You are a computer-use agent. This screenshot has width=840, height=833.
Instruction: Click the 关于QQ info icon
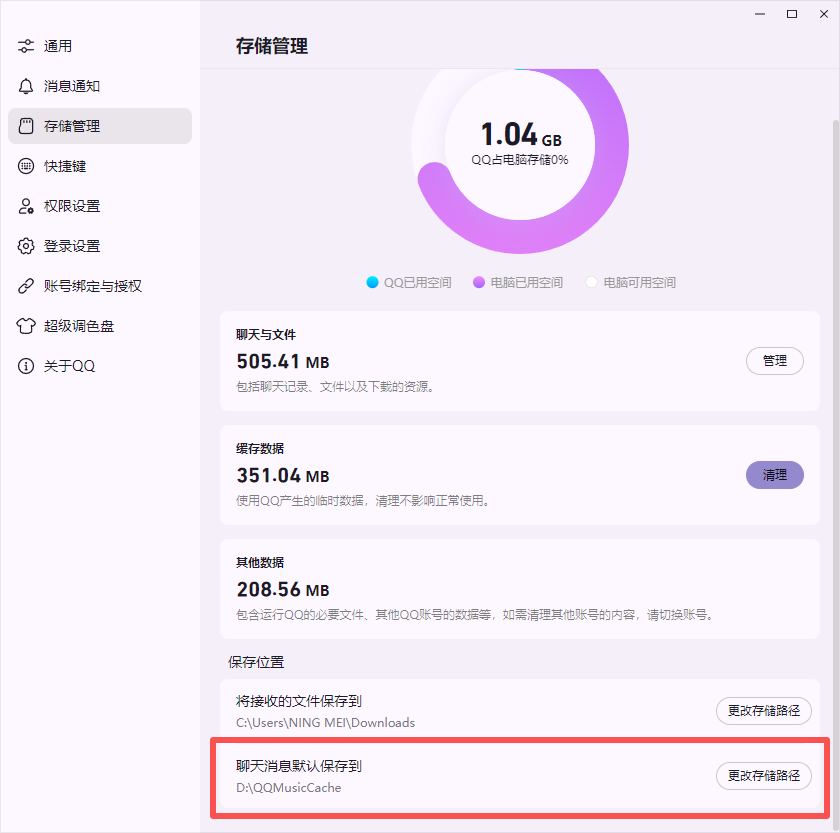(x=26, y=366)
